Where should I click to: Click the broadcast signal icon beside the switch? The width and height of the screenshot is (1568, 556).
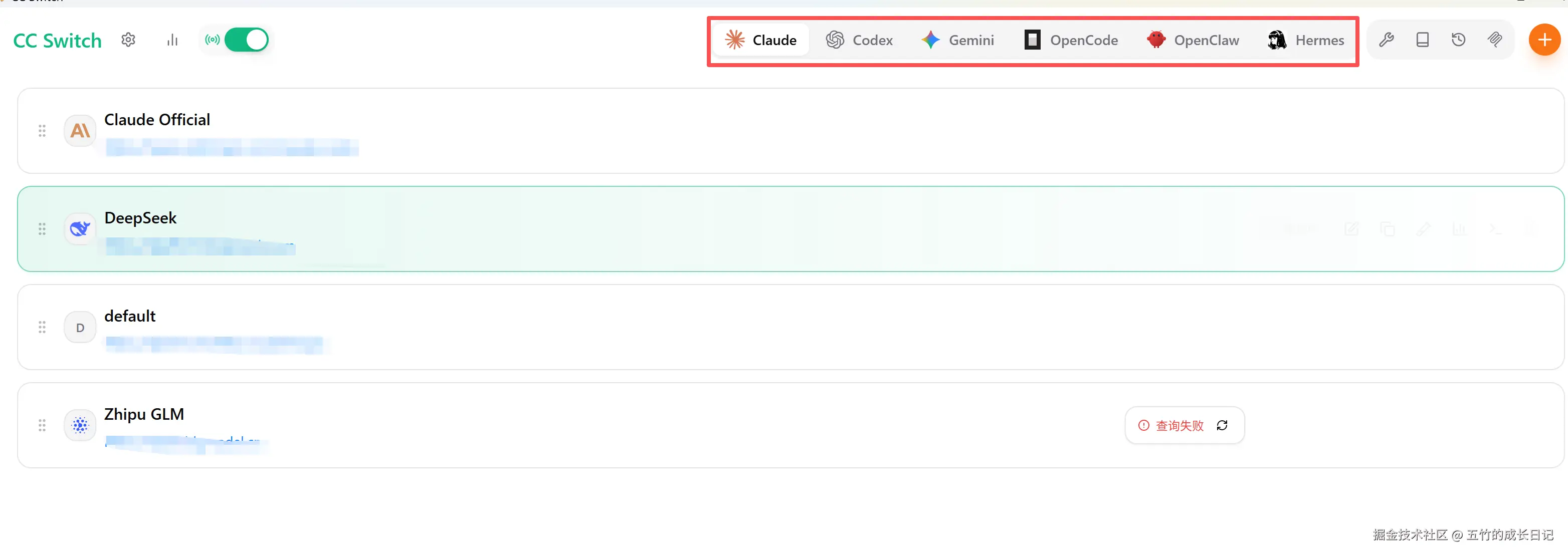(213, 40)
